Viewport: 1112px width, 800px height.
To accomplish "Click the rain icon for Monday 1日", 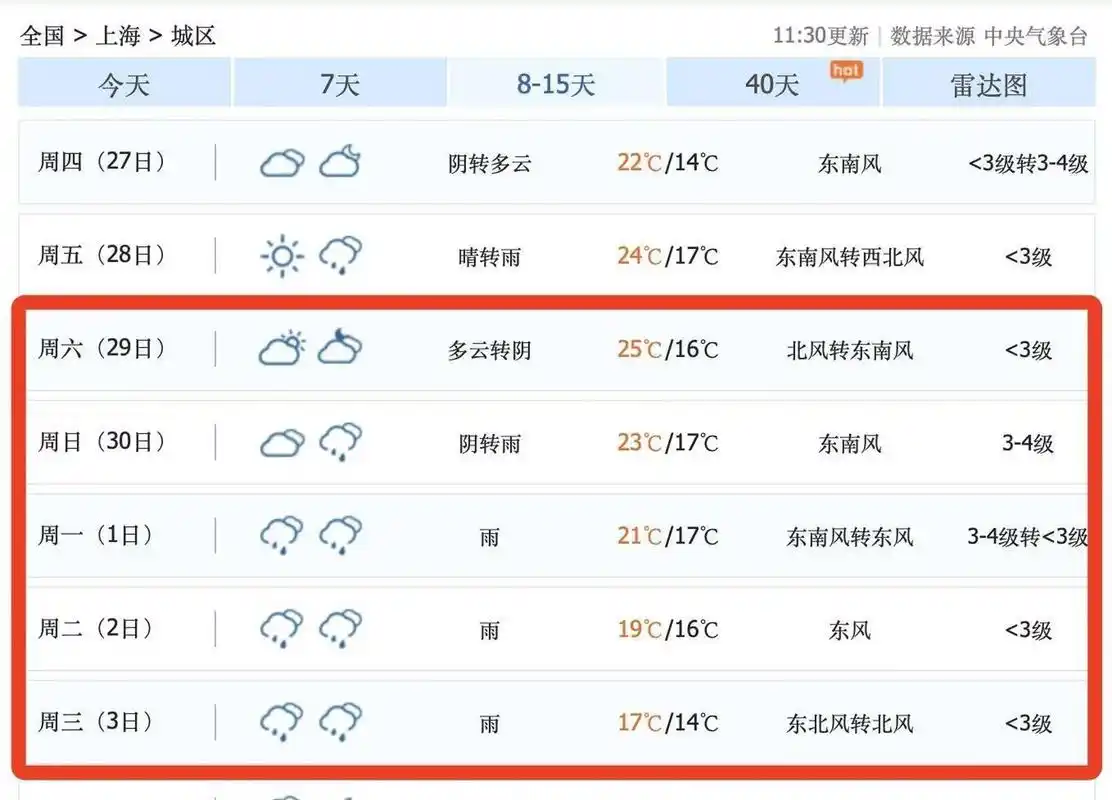I will [x=281, y=535].
